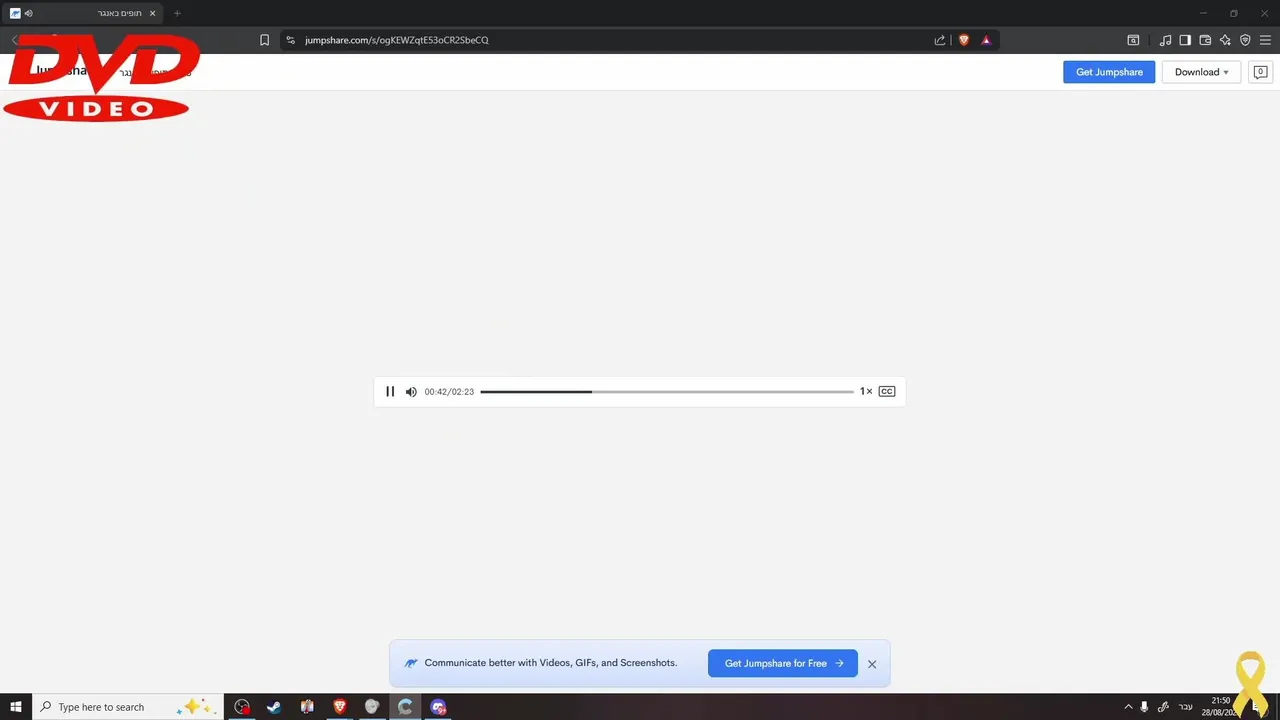This screenshot has width=1280, height=720.
Task: Open Brave Wallet icon
Action: pyautogui.click(x=1205, y=40)
